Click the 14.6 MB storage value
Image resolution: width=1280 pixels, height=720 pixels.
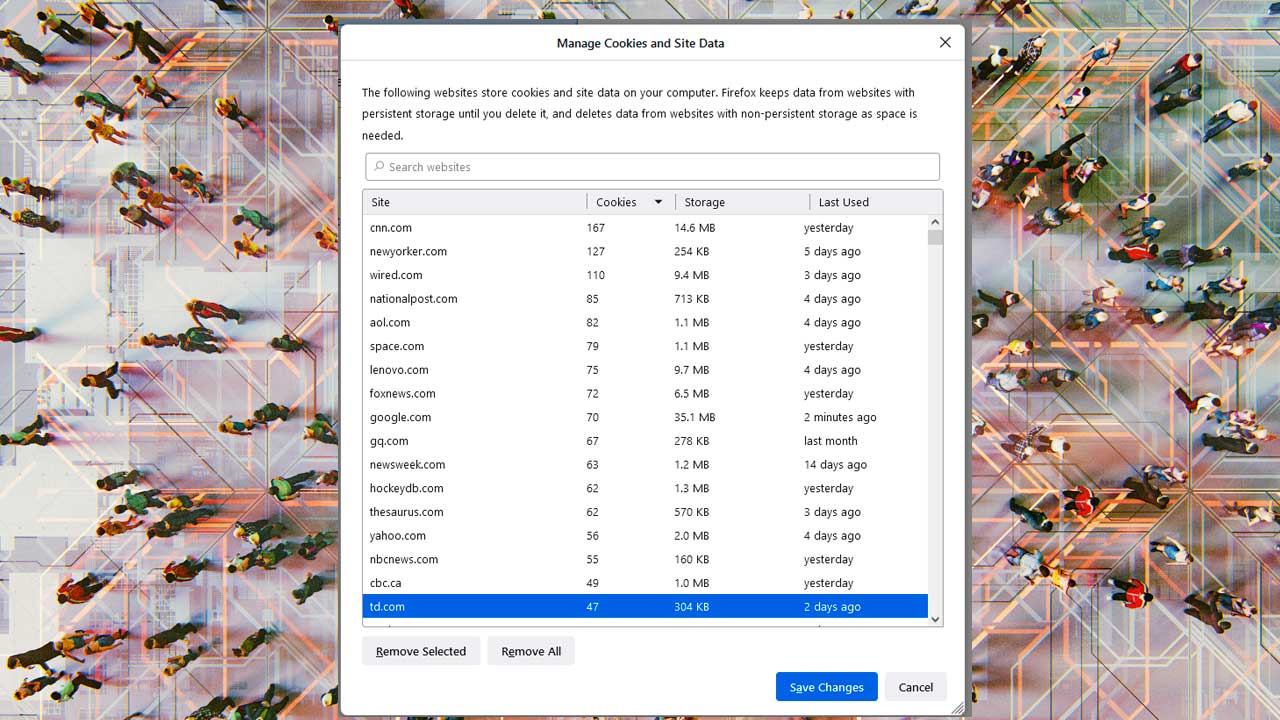pos(694,228)
